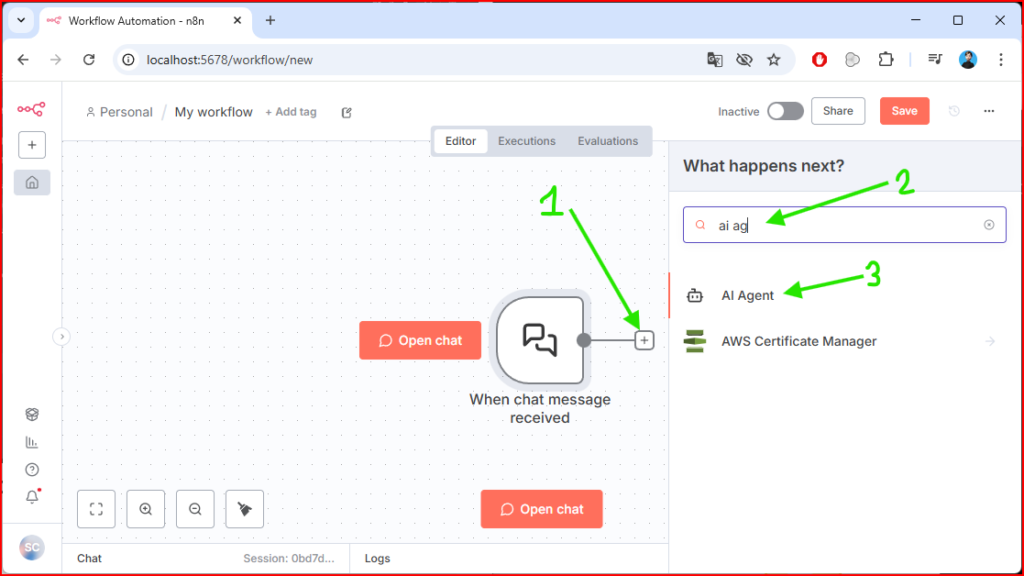
Task: Open the three-dots workflow options menu
Action: tap(989, 111)
